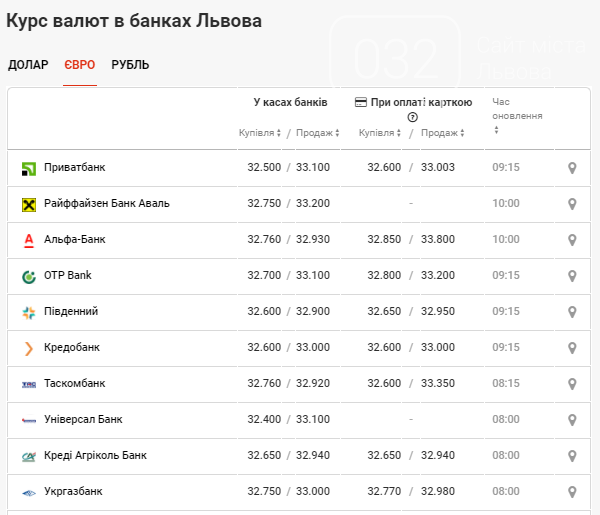
Task: Open the Райффайзен Банк Аваль link
Action: pos(107,203)
